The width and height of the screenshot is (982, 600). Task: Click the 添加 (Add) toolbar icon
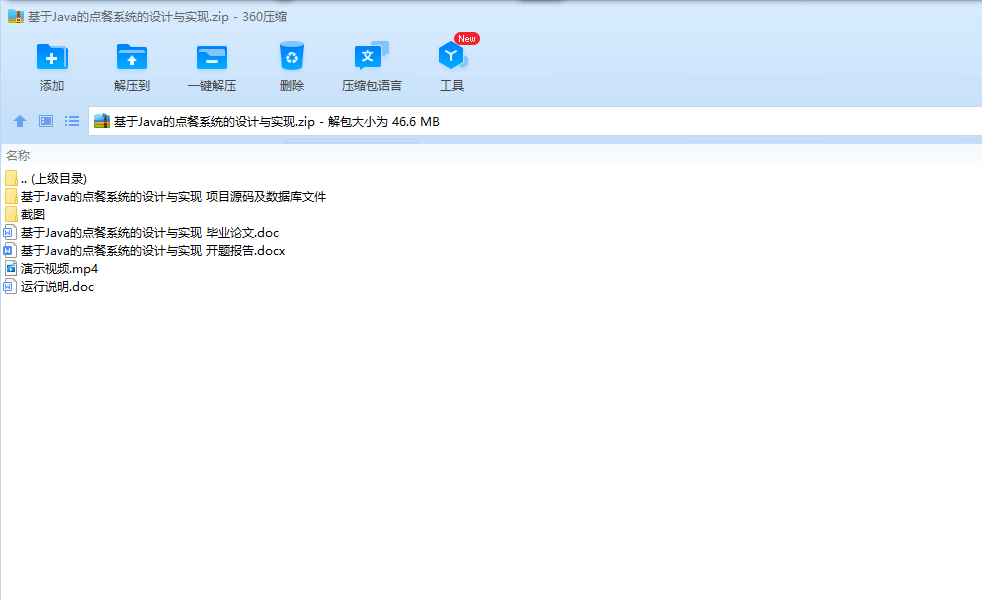52,57
